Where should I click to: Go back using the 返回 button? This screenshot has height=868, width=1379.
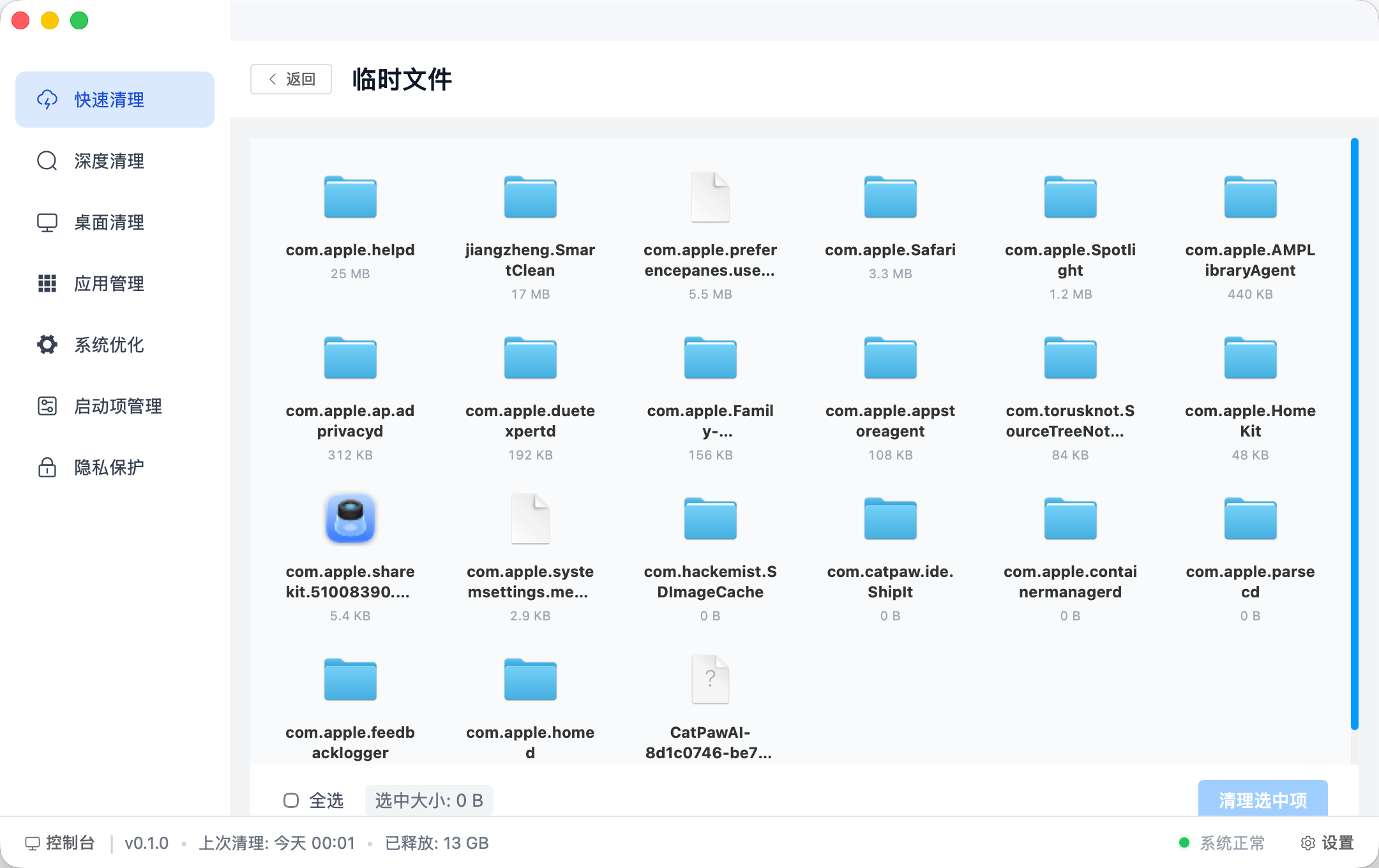pos(291,79)
